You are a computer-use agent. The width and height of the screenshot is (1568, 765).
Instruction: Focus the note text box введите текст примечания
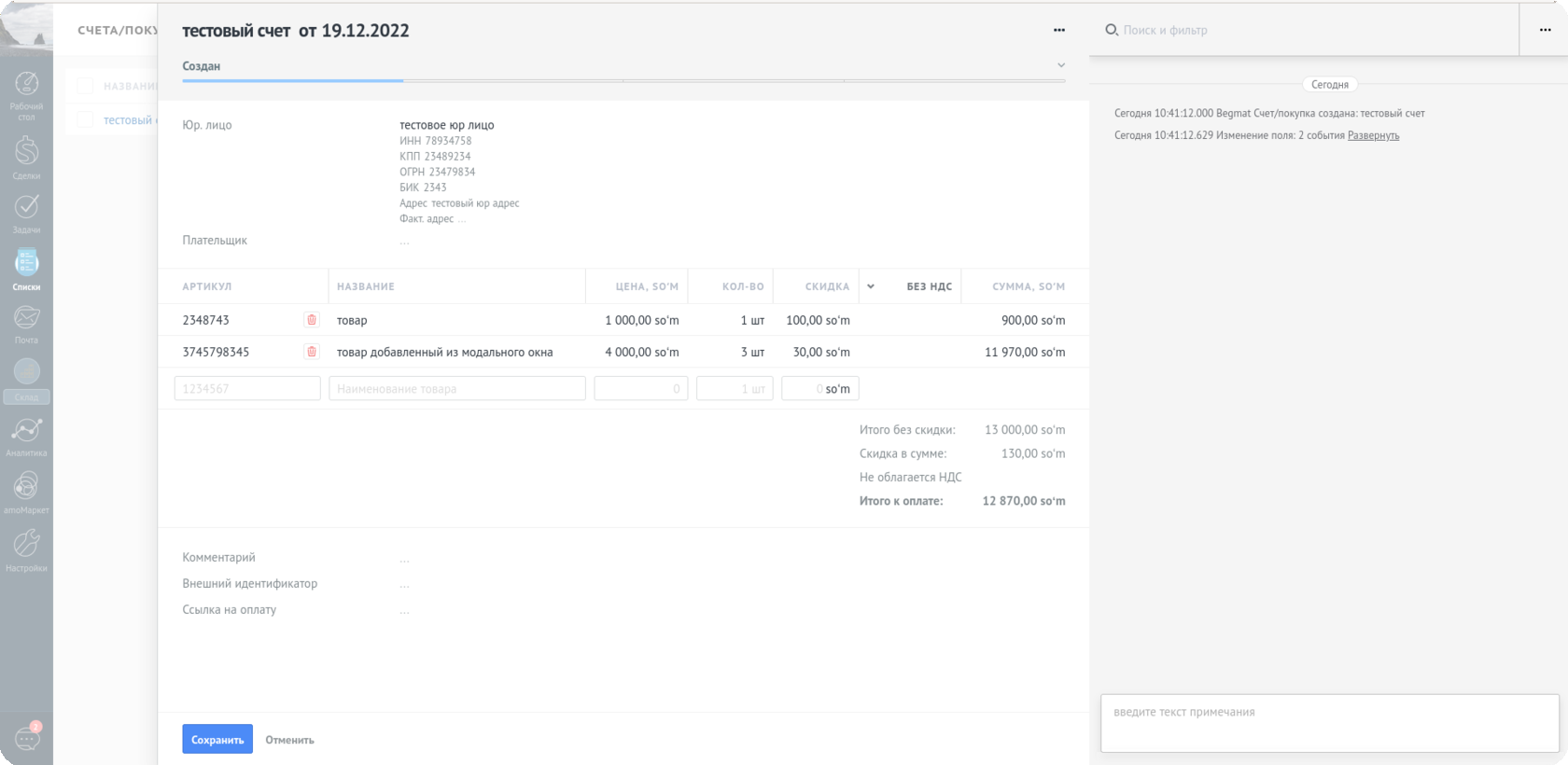click(x=1329, y=722)
